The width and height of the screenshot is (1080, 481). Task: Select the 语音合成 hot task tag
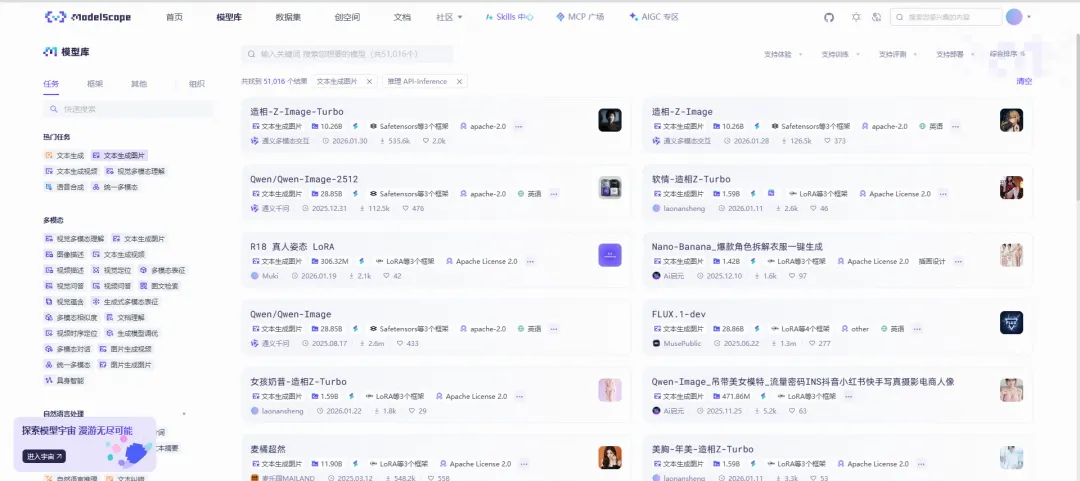64,187
